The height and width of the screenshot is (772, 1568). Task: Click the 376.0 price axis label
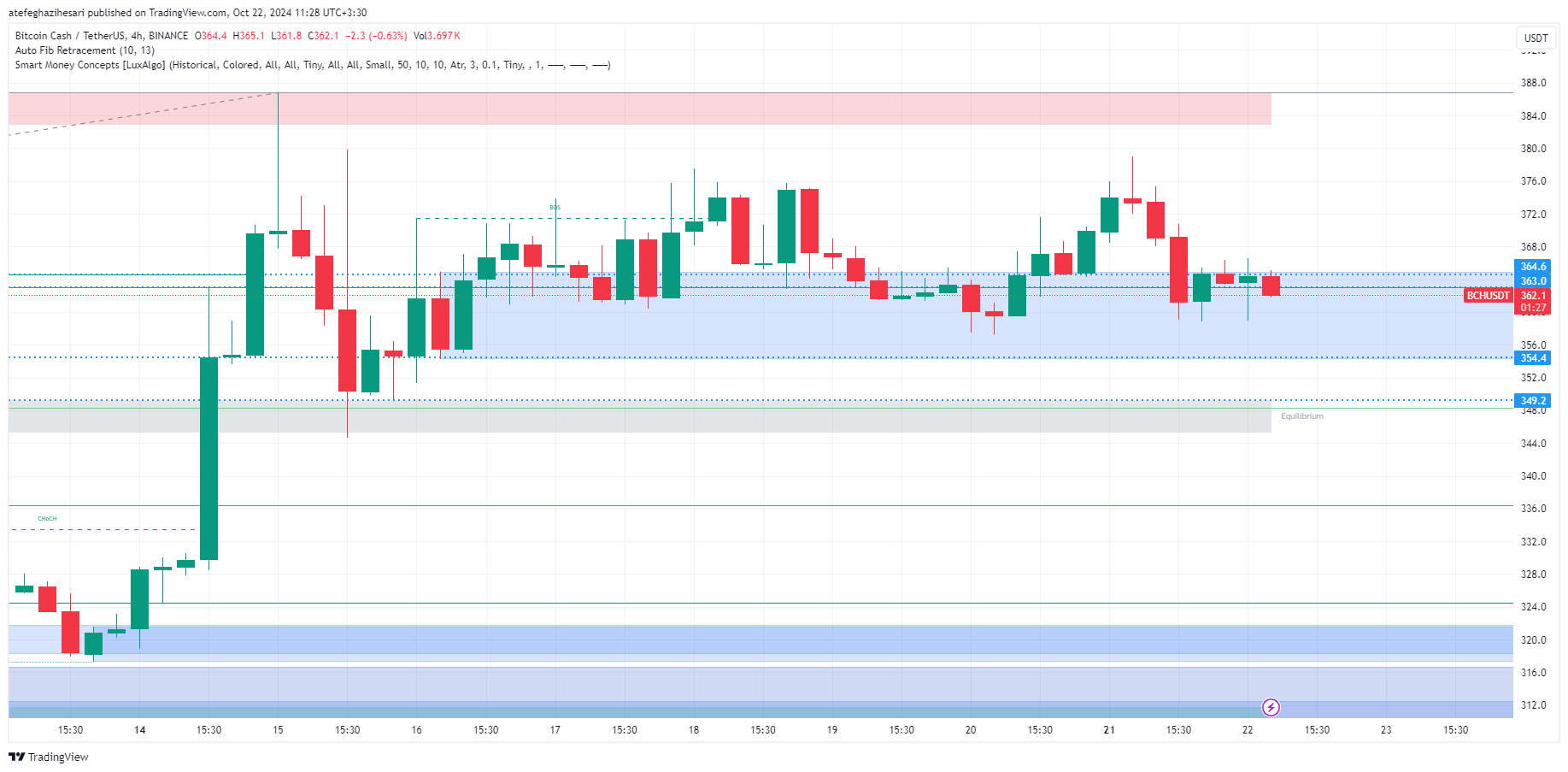tap(1533, 181)
